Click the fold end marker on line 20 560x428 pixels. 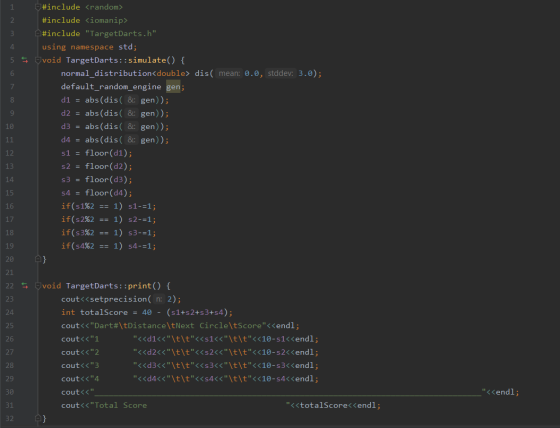[x=38, y=259]
